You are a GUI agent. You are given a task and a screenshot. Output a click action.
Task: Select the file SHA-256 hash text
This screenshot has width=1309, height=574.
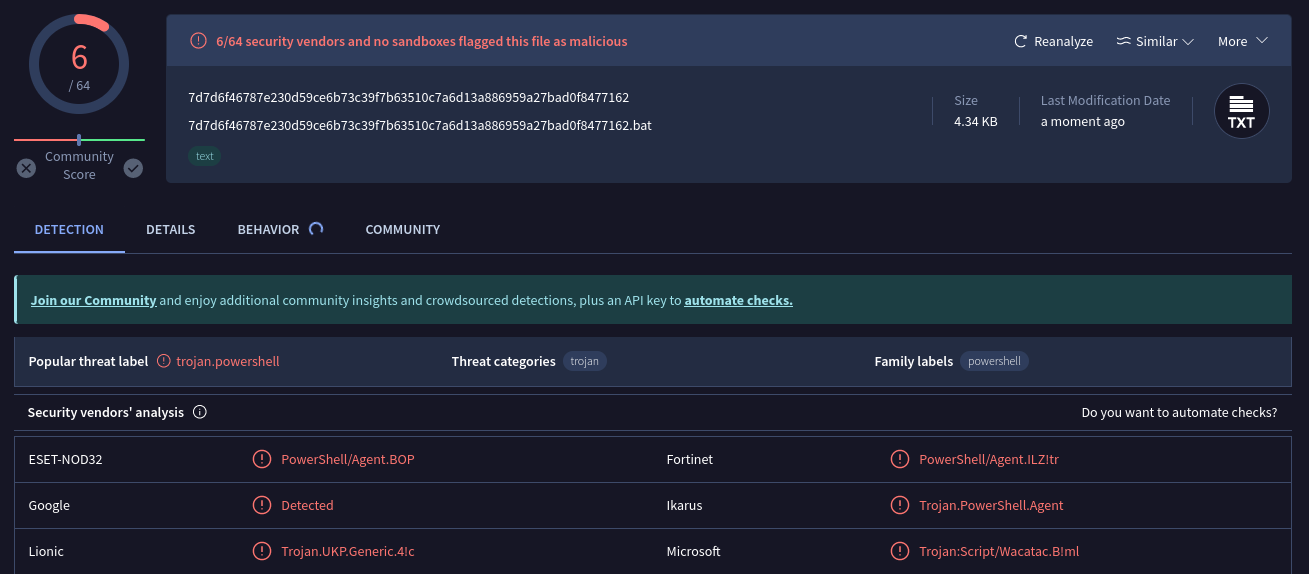point(408,97)
